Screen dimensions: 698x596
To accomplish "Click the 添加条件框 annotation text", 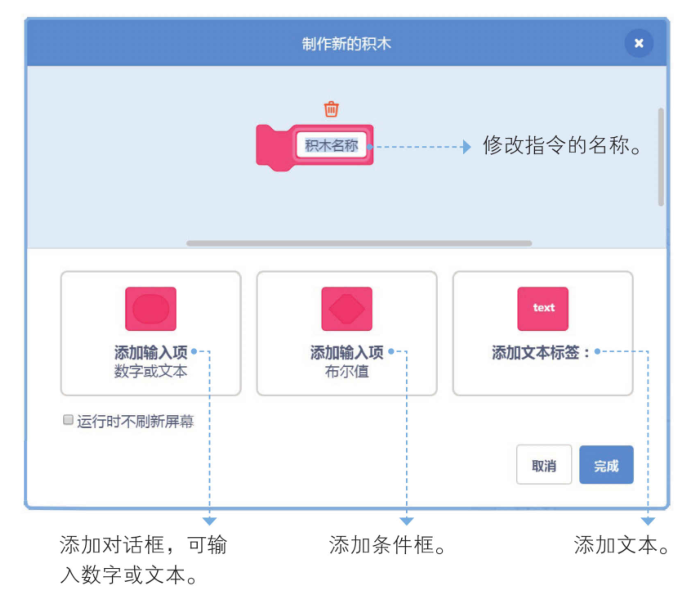I will [387, 546].
